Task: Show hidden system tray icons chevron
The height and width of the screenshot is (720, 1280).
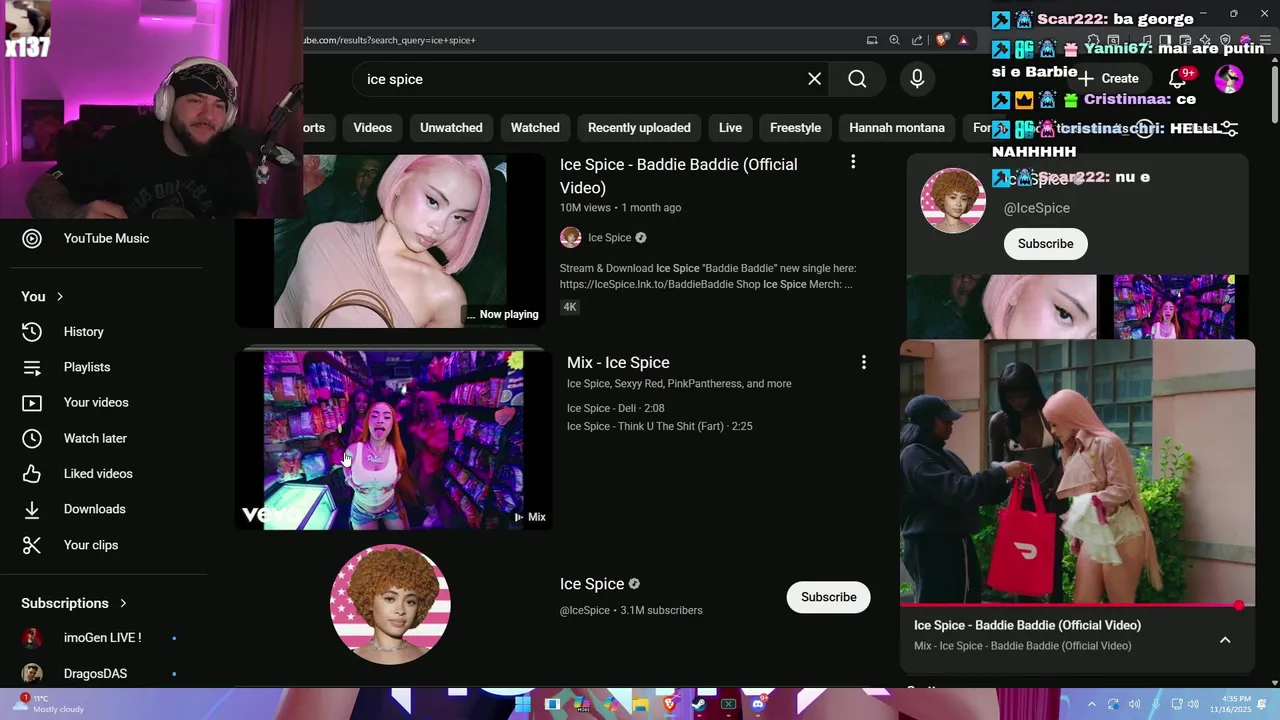Action: 1091,704
